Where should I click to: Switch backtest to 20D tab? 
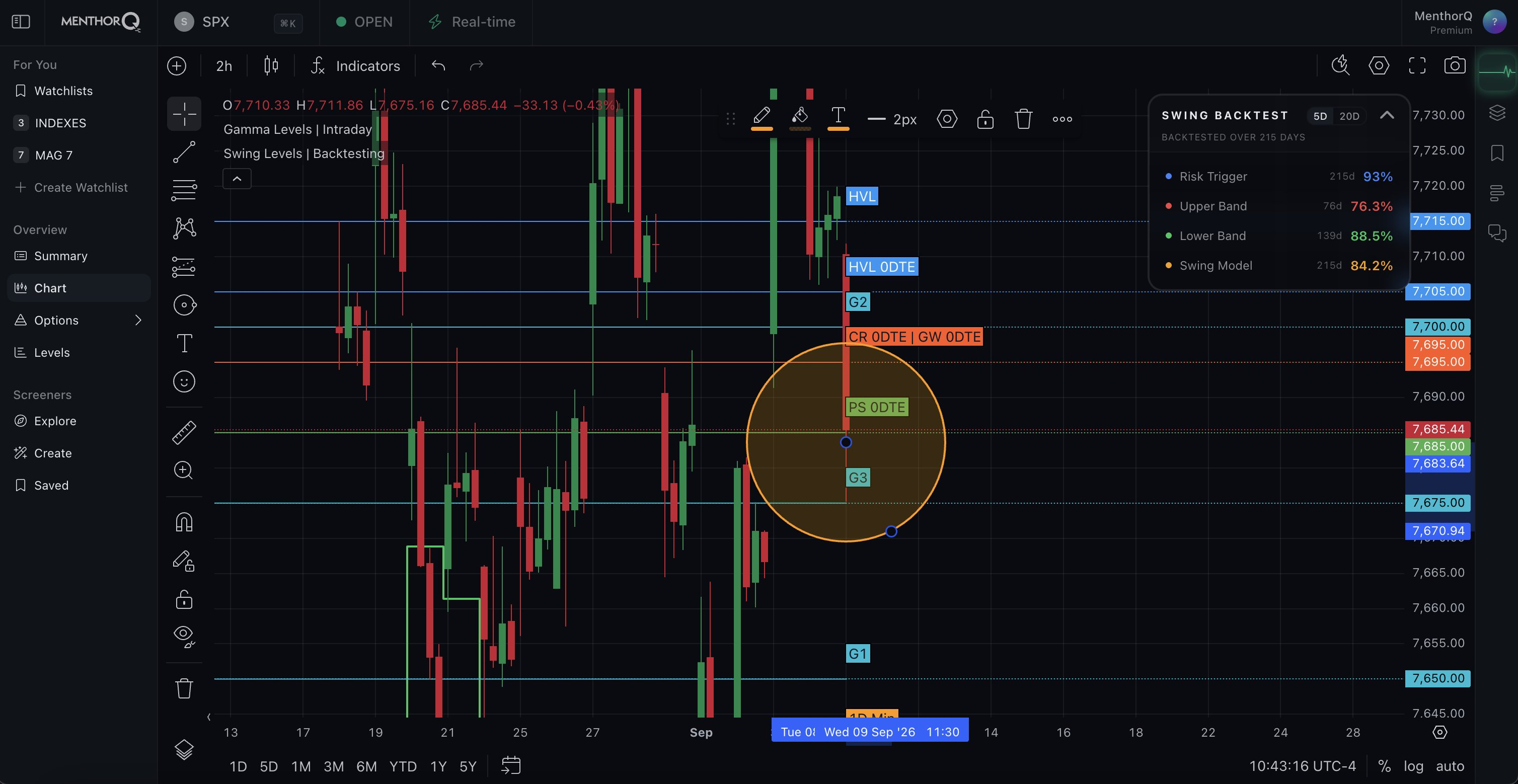pyautogui.click(x=1349, y=116)
